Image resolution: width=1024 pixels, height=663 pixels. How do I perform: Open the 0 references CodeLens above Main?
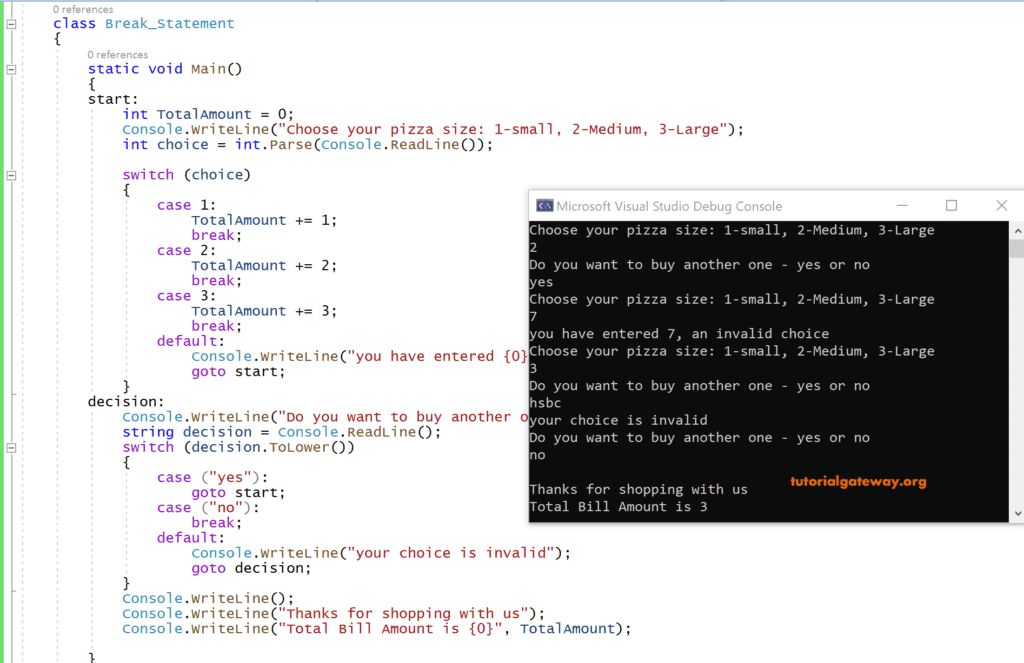tap(118, 54)
